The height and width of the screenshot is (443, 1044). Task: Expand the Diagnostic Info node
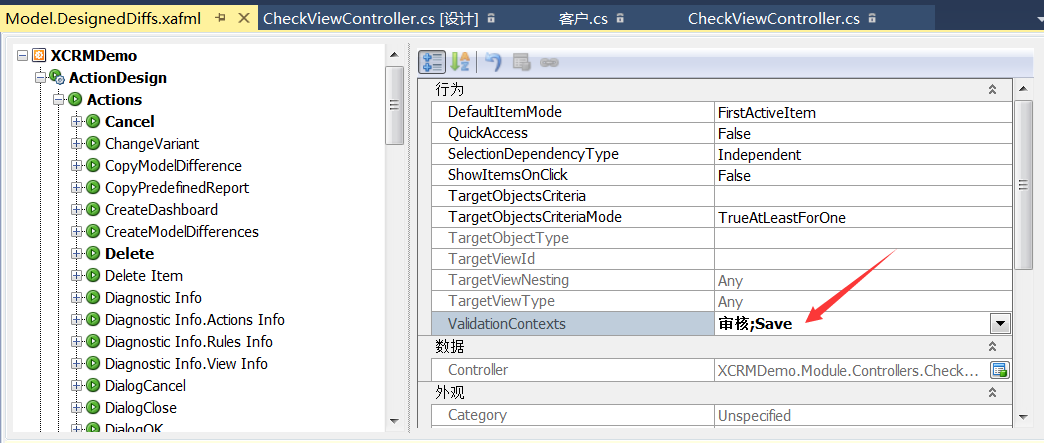77,297
